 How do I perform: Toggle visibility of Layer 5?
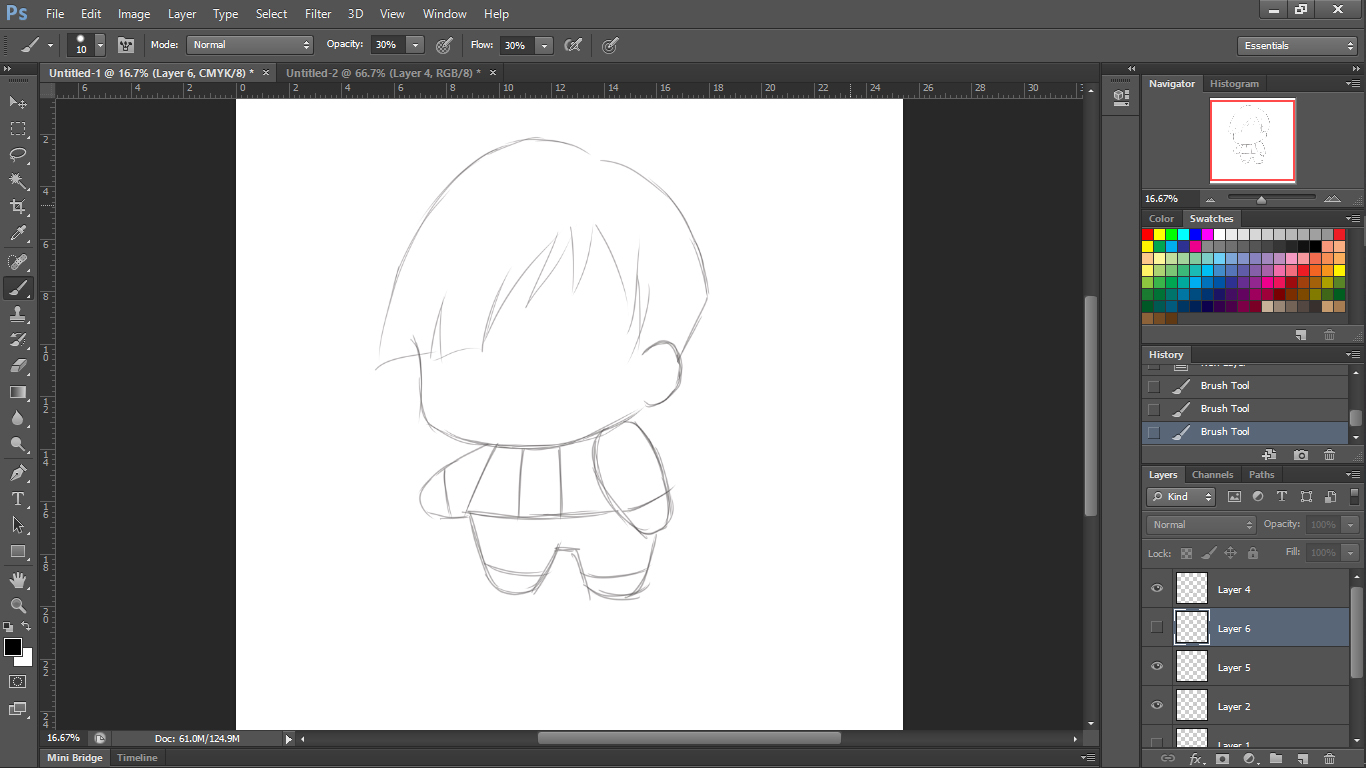[1156, 666]
